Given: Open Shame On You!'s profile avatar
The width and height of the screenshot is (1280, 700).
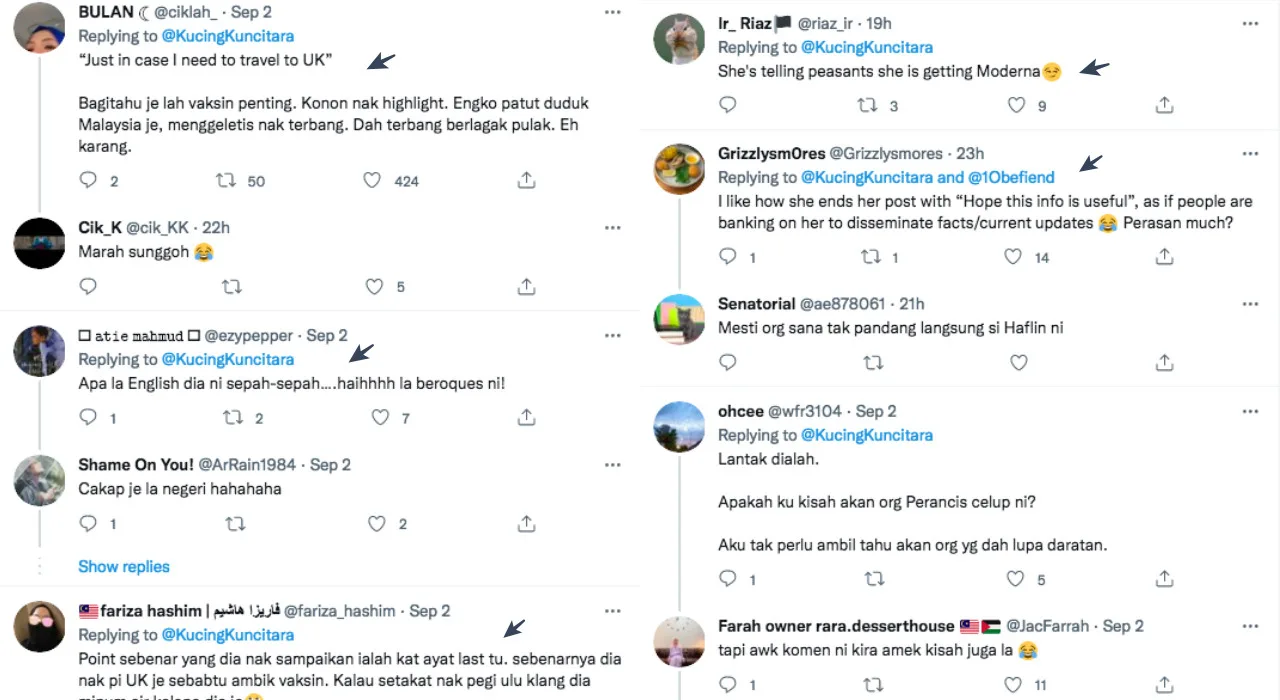Looking at the screenshot, I should point(40,481).
